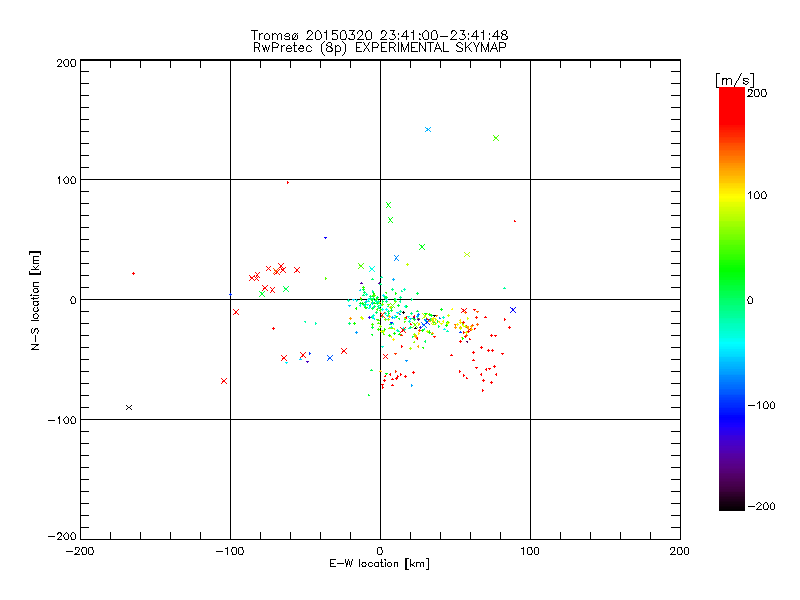
Task: Select the isolated red dot at far left
Action: [134, 273]
